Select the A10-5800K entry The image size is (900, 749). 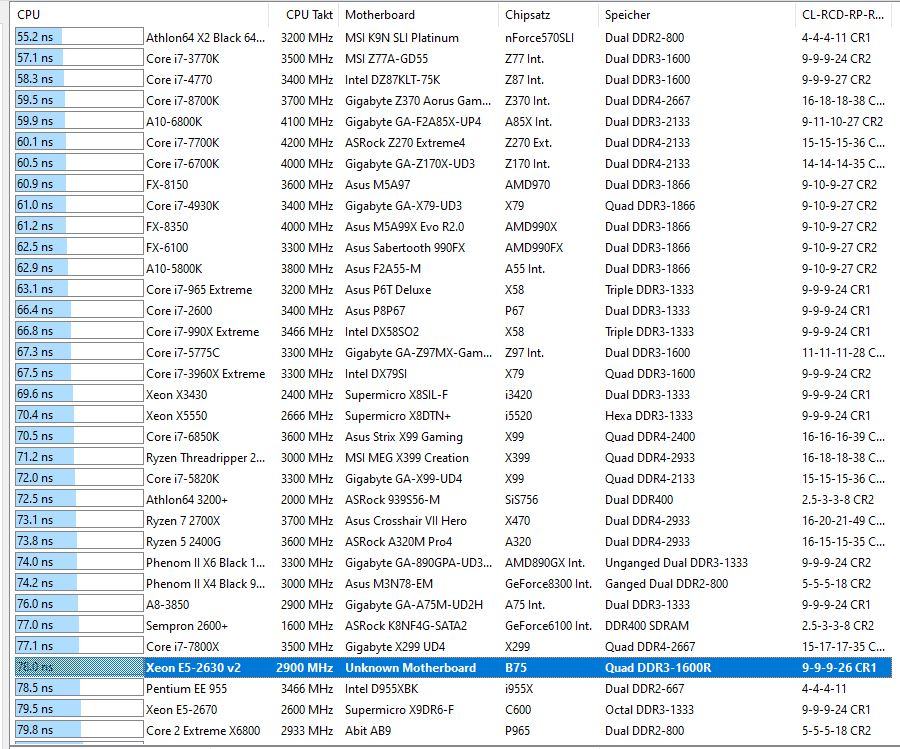(174, 269)
